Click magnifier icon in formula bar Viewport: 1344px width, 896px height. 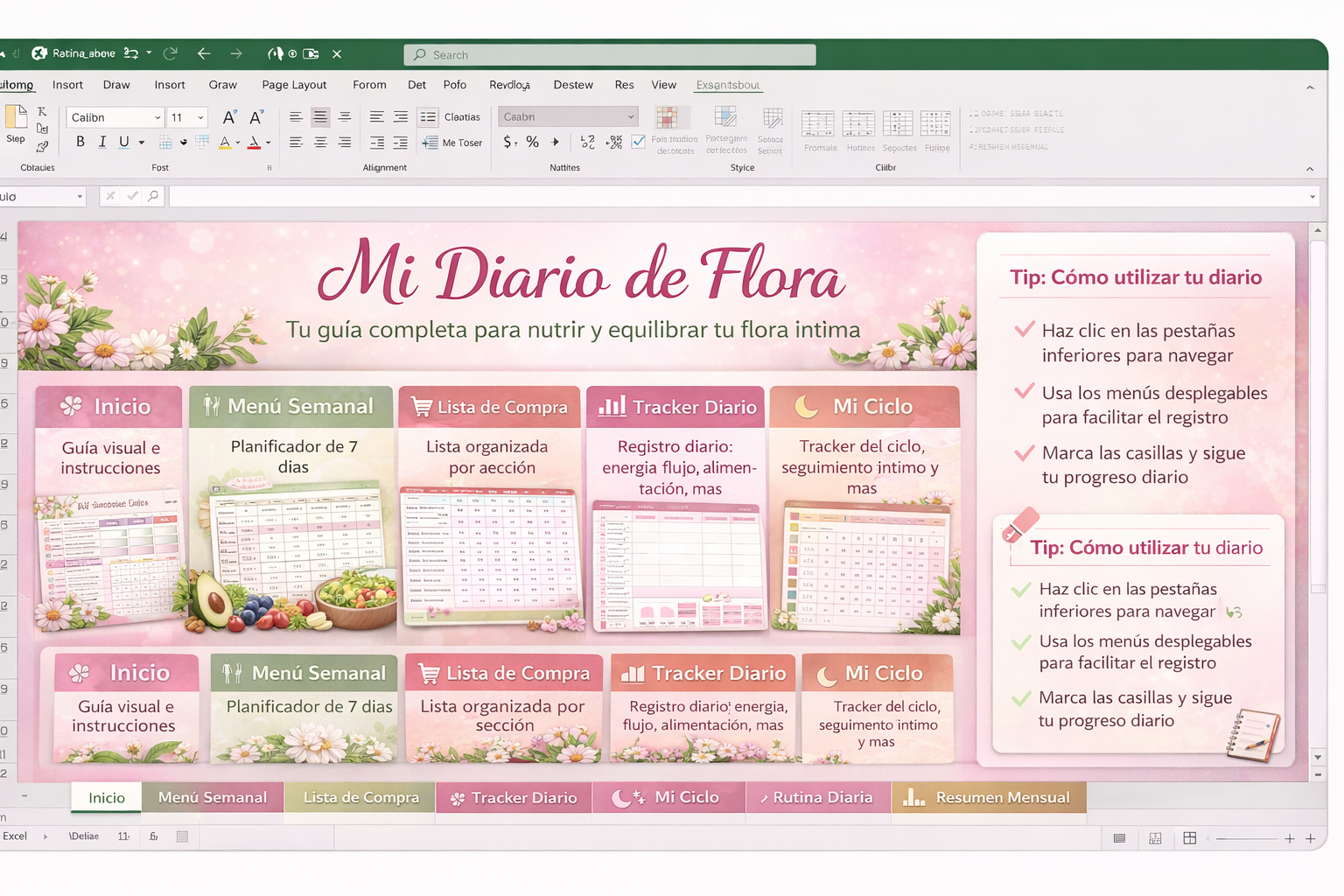point(153,196)
